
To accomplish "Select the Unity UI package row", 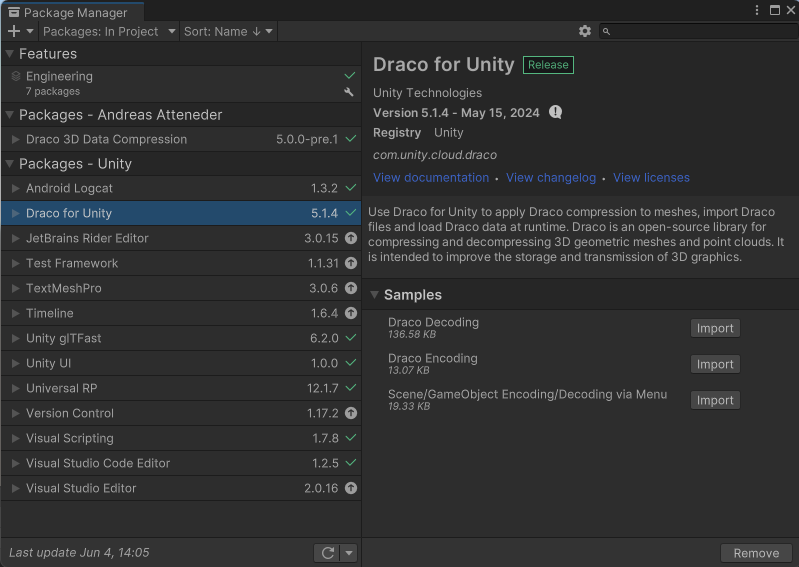I will [181, 363].
